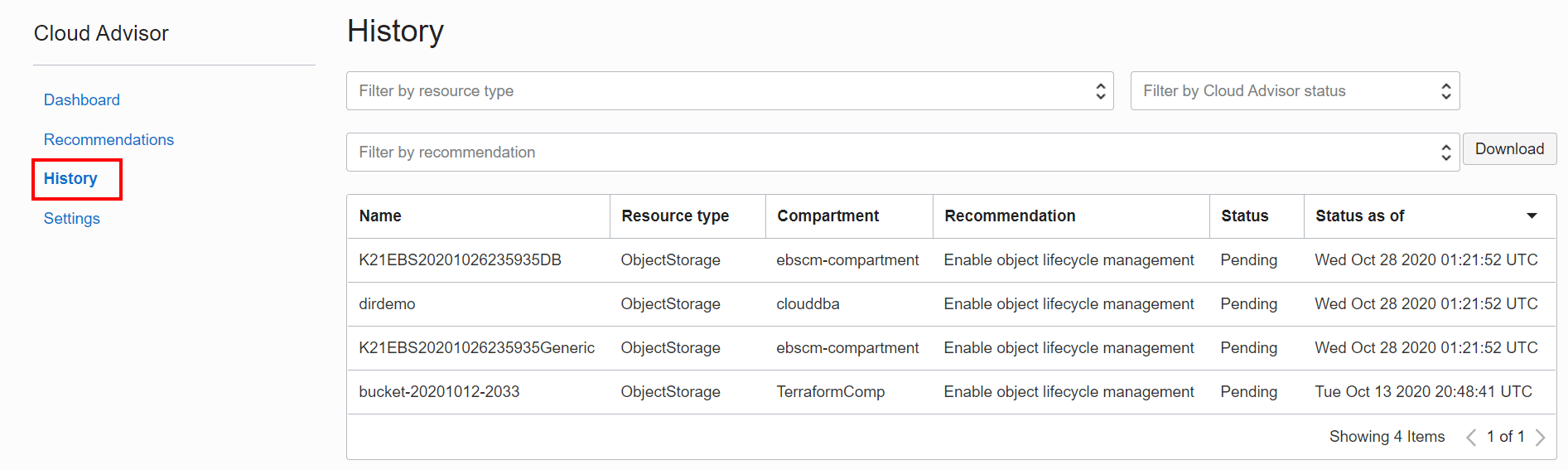The width and height of the screenshot is (1568, 470).
Task: Open the Filter by resource type dropdown
Action: tap(729, 91)
